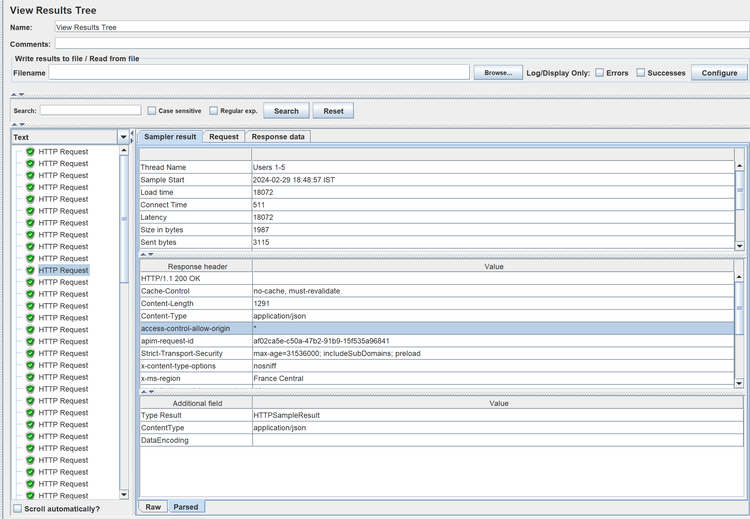The width and height of the screenshot is (750, 519).
Task: Click scroll-down arrow of the results tree list
Action: 124,494
